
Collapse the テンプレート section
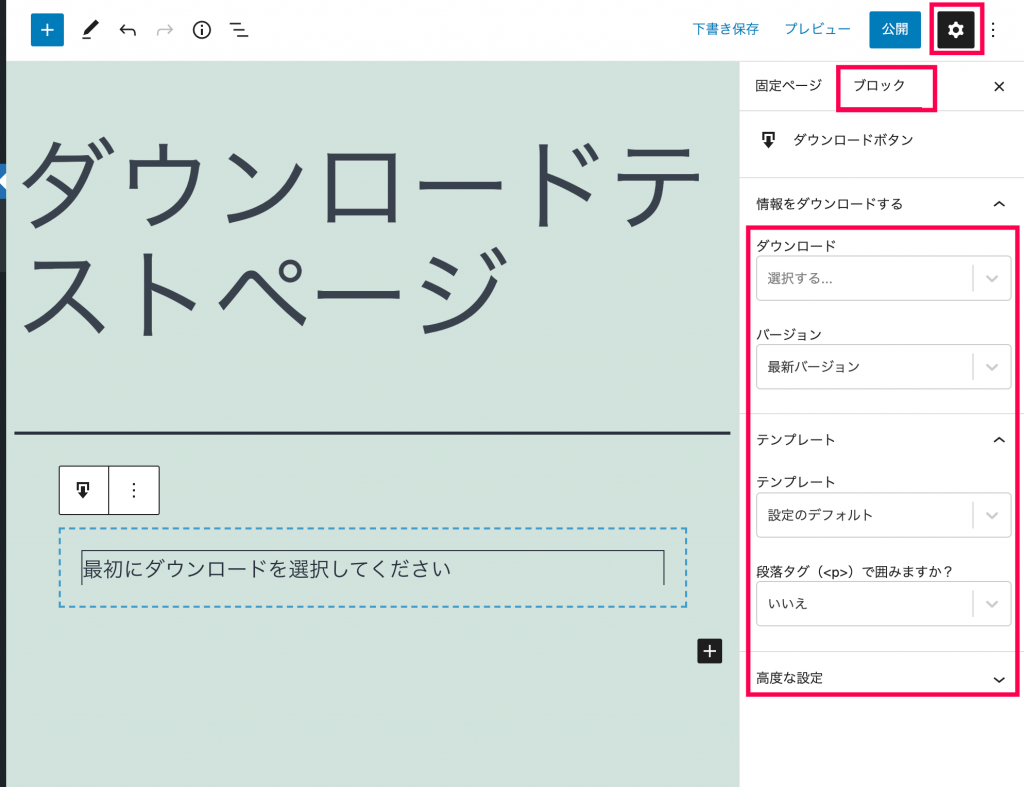[x=882, y=440]
